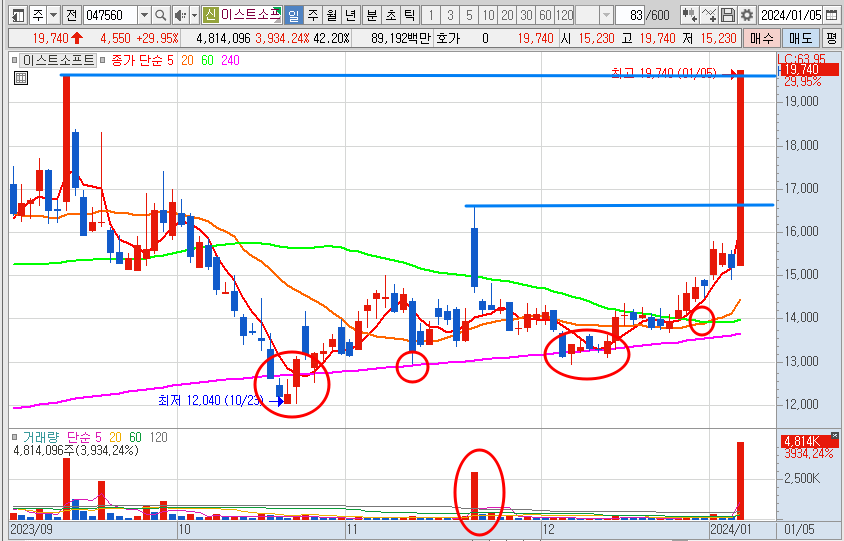Click small square before 종가 단순 legend

point(104,60)
